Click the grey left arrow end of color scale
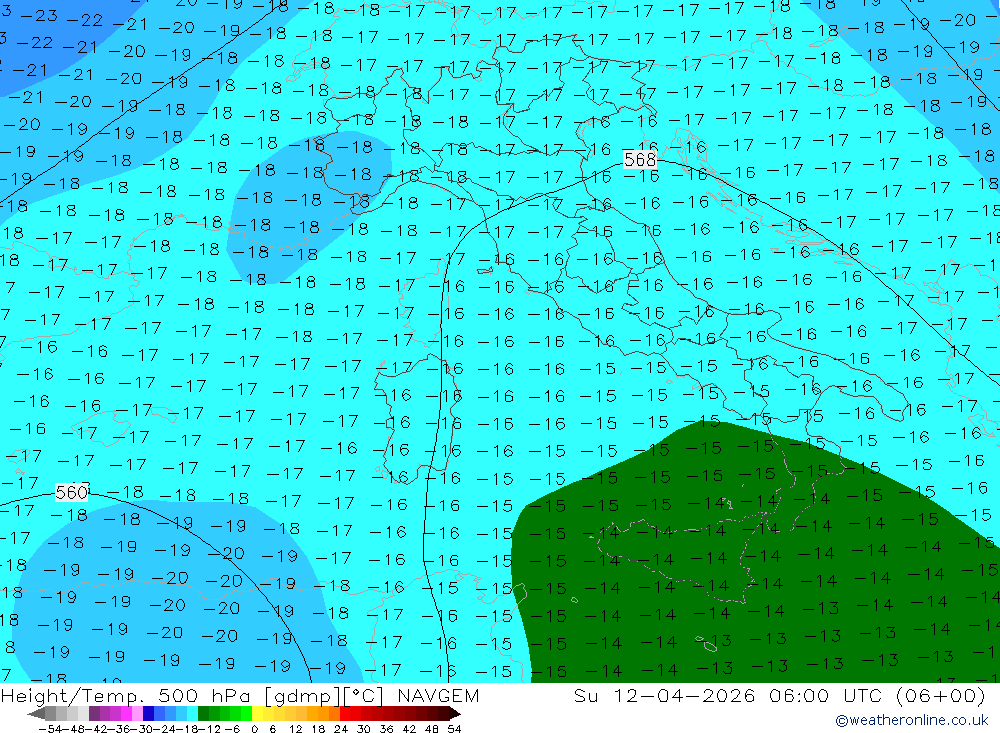 (36, 714)
